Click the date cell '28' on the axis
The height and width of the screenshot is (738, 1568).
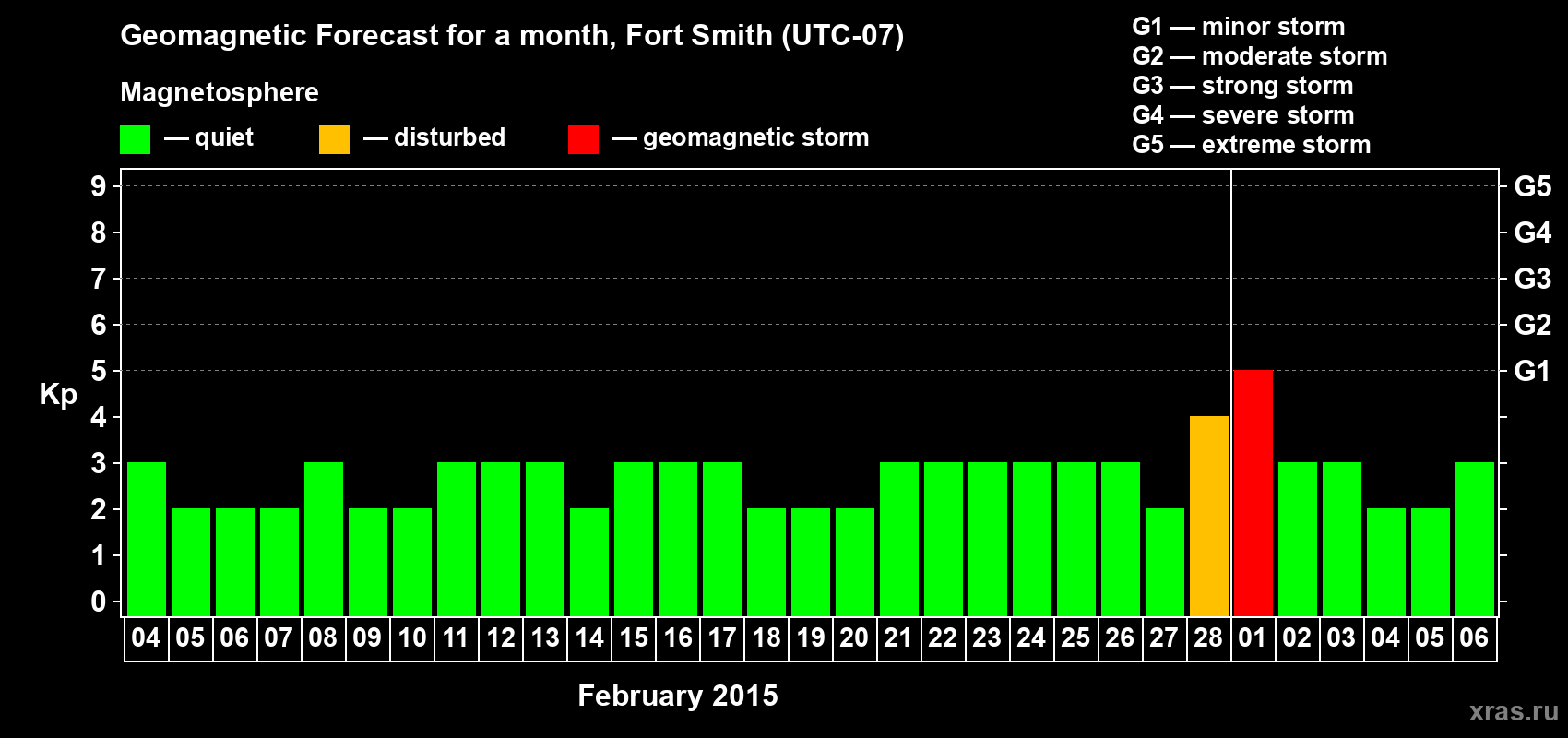pos(1208,638)
